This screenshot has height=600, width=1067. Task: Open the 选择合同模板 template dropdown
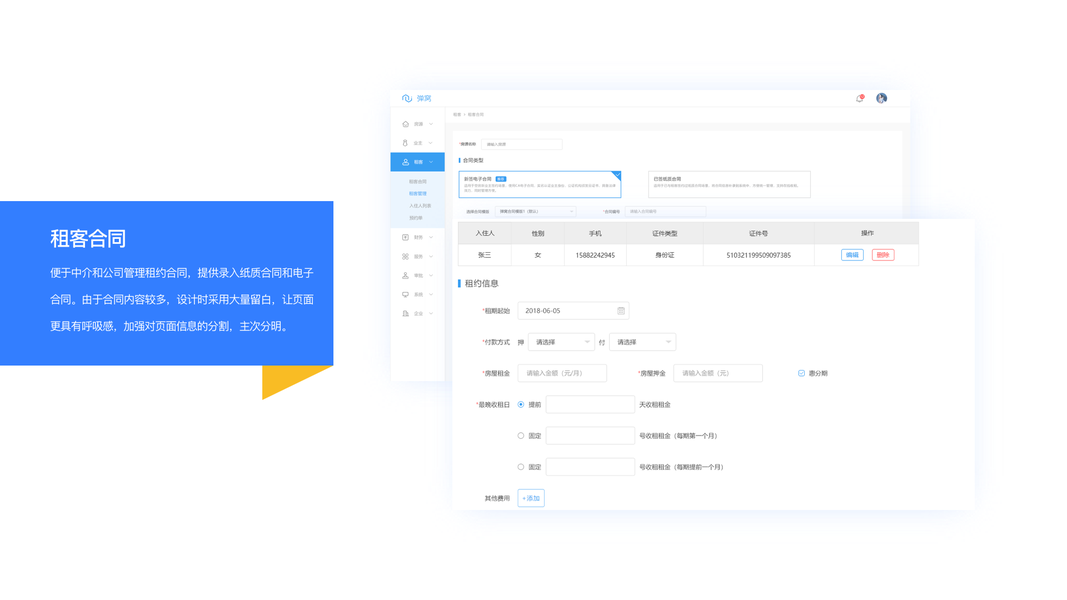[x=536, y=212]
